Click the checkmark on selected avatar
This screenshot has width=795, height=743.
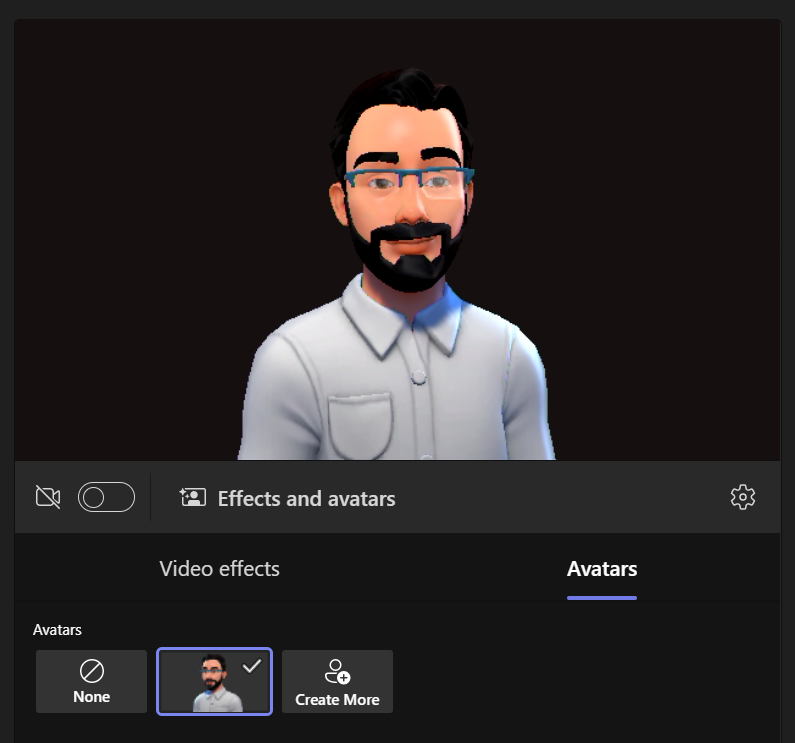click(252, 666)
